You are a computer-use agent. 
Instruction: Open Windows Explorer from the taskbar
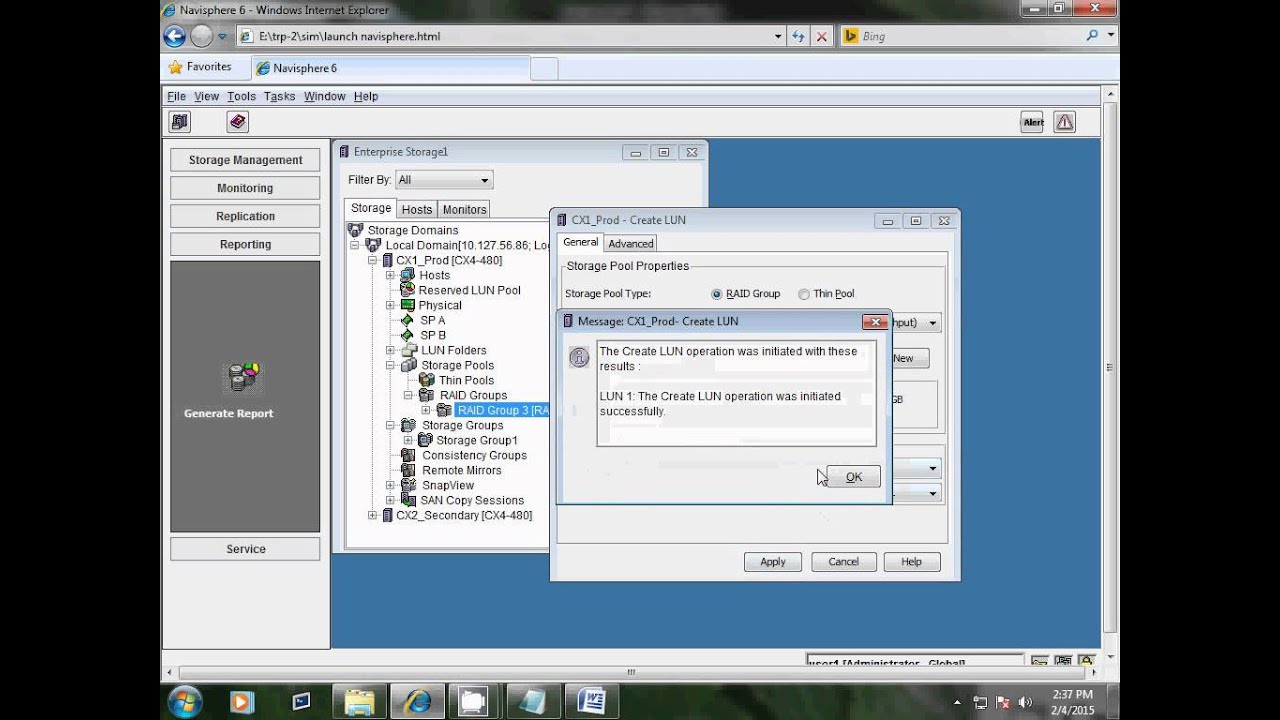pyautogui.click(x=359, y=701)
